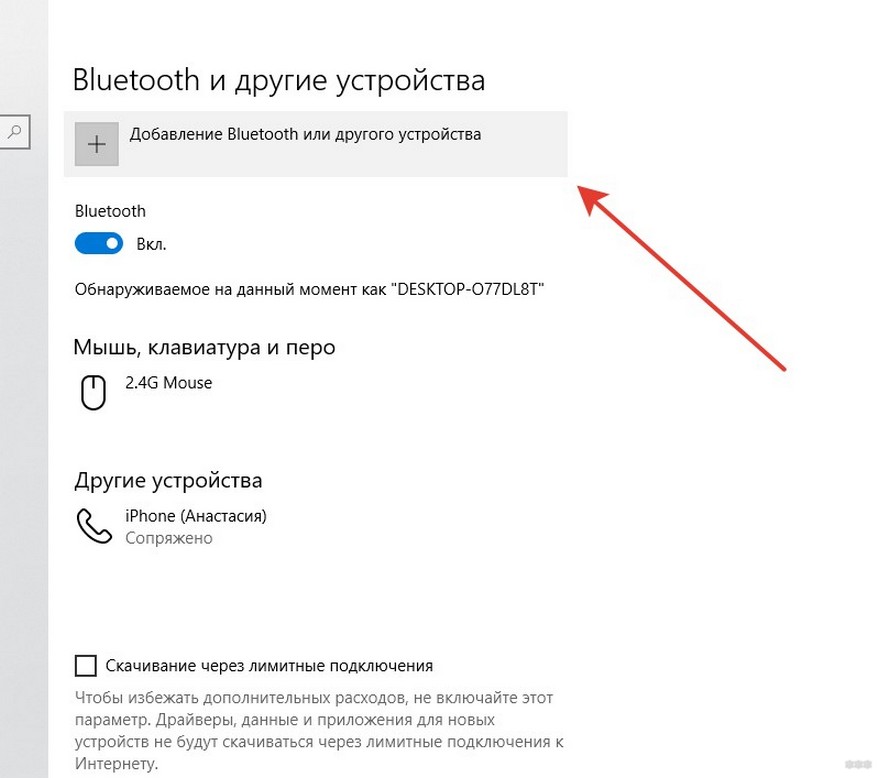Image resolution: width=879 pixels, height=778 pixels.
Task: Click the settings search field
Action: tap(15, 132)
